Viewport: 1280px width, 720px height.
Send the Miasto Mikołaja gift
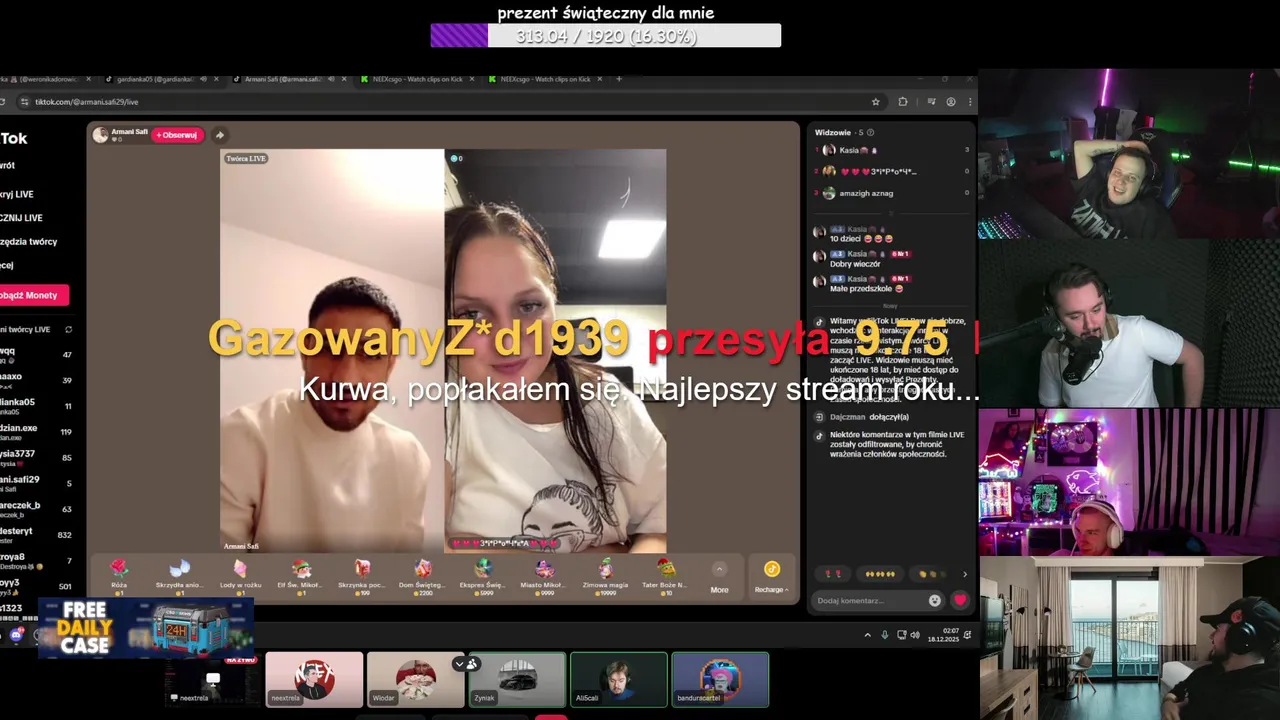coord(545,576)
